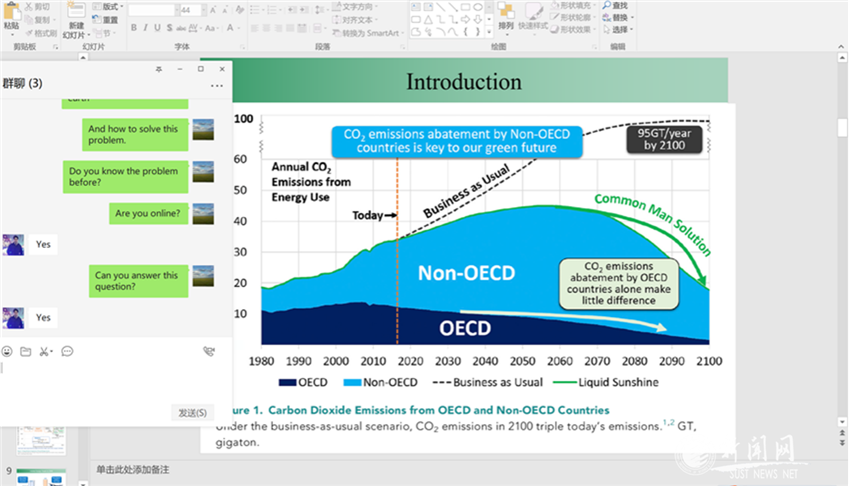Toggle Bold formatting in font group

point(133,27)
